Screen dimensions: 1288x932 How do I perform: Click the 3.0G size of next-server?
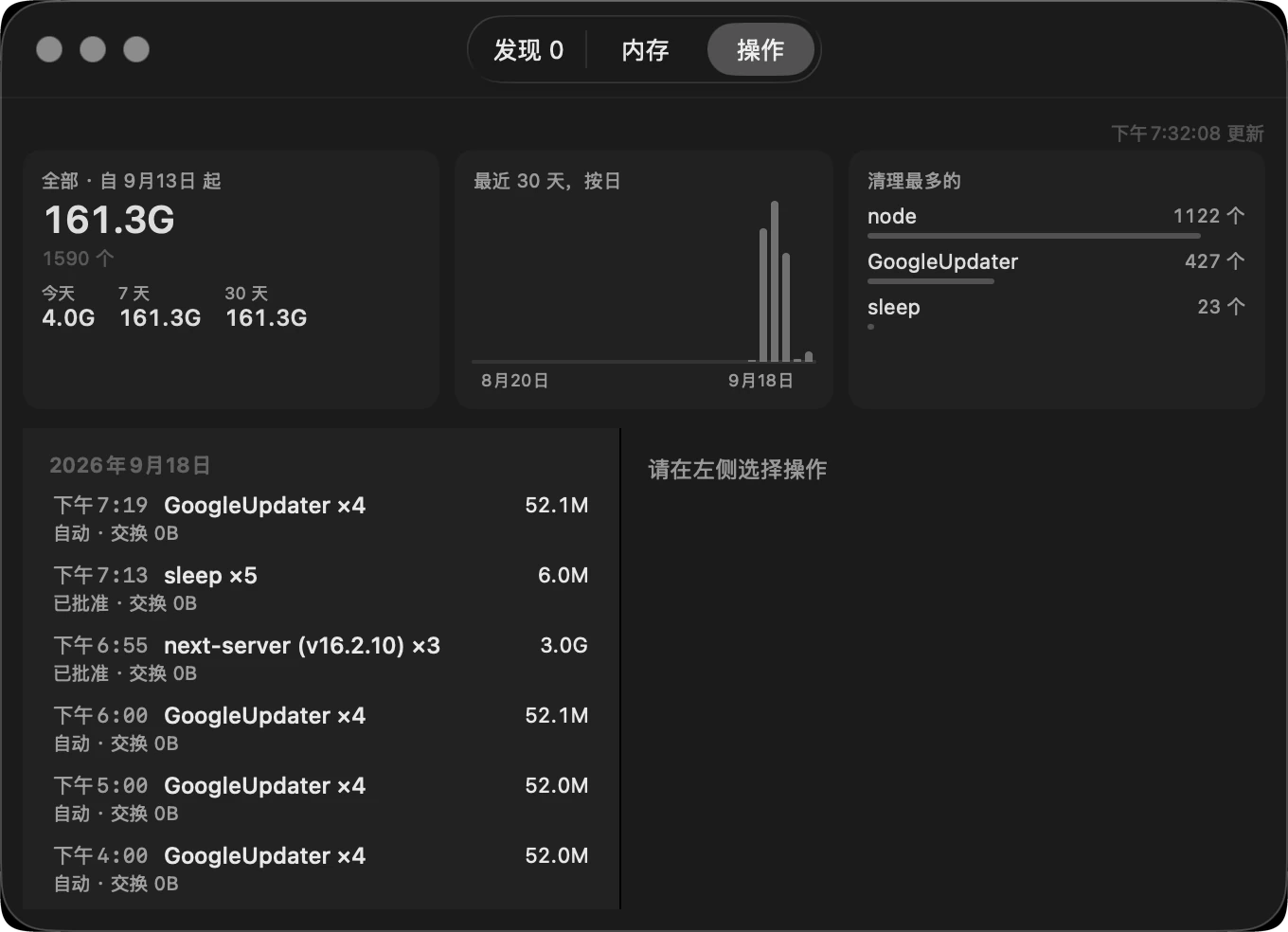click(x=563, y=646)
